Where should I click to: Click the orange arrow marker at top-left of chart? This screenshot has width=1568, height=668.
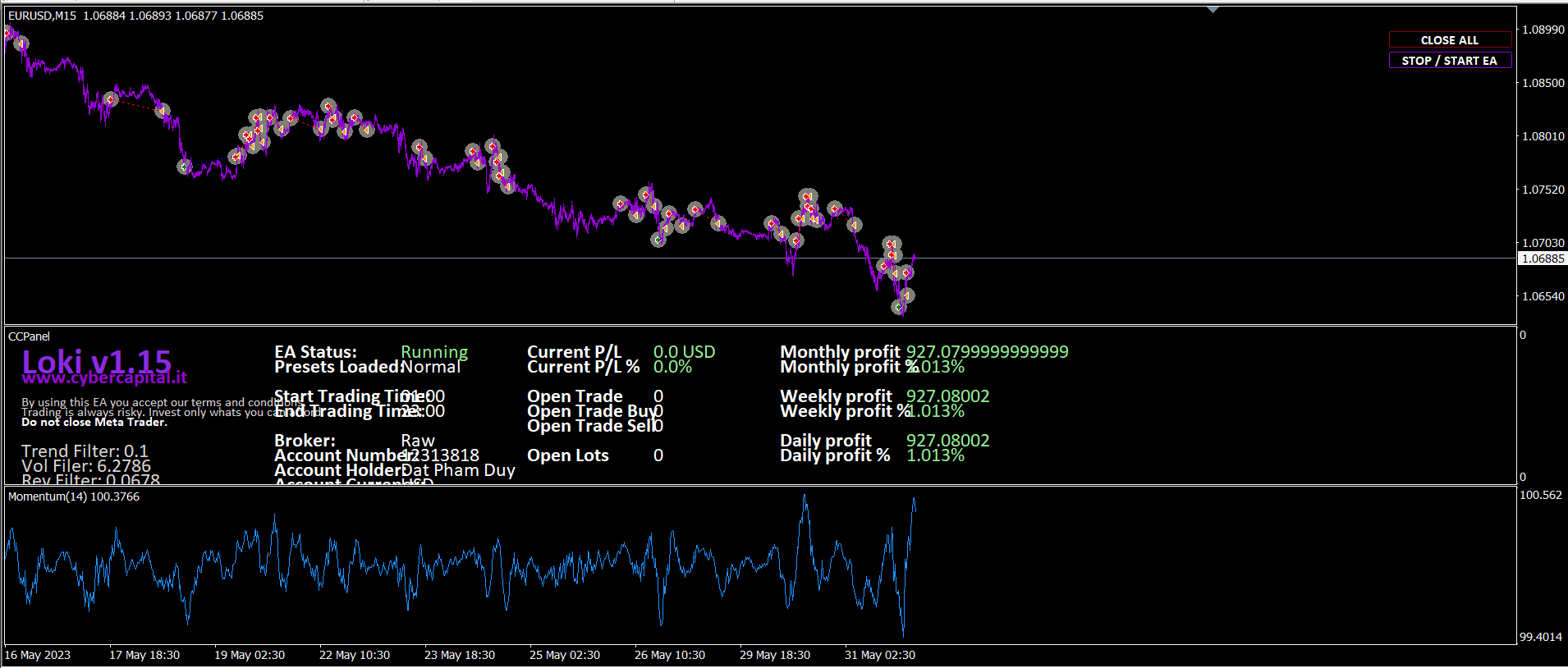pyautogui.click(x=21, y=43)
